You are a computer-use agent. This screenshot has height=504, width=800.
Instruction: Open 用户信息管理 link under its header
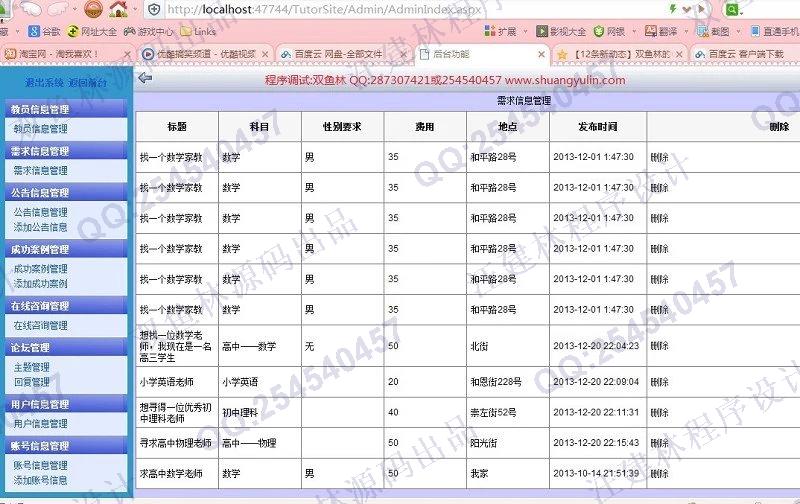(x=40, y=423)
